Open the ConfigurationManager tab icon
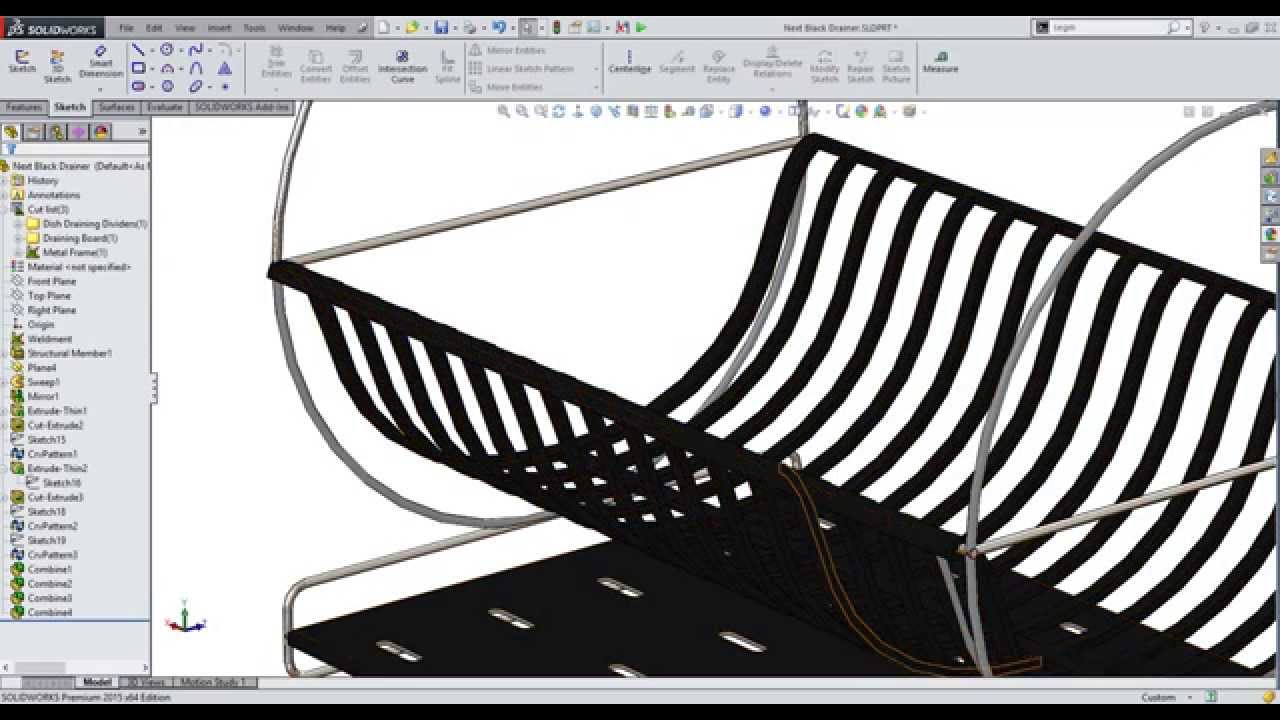1280x720 pixels. click(57, 132)
